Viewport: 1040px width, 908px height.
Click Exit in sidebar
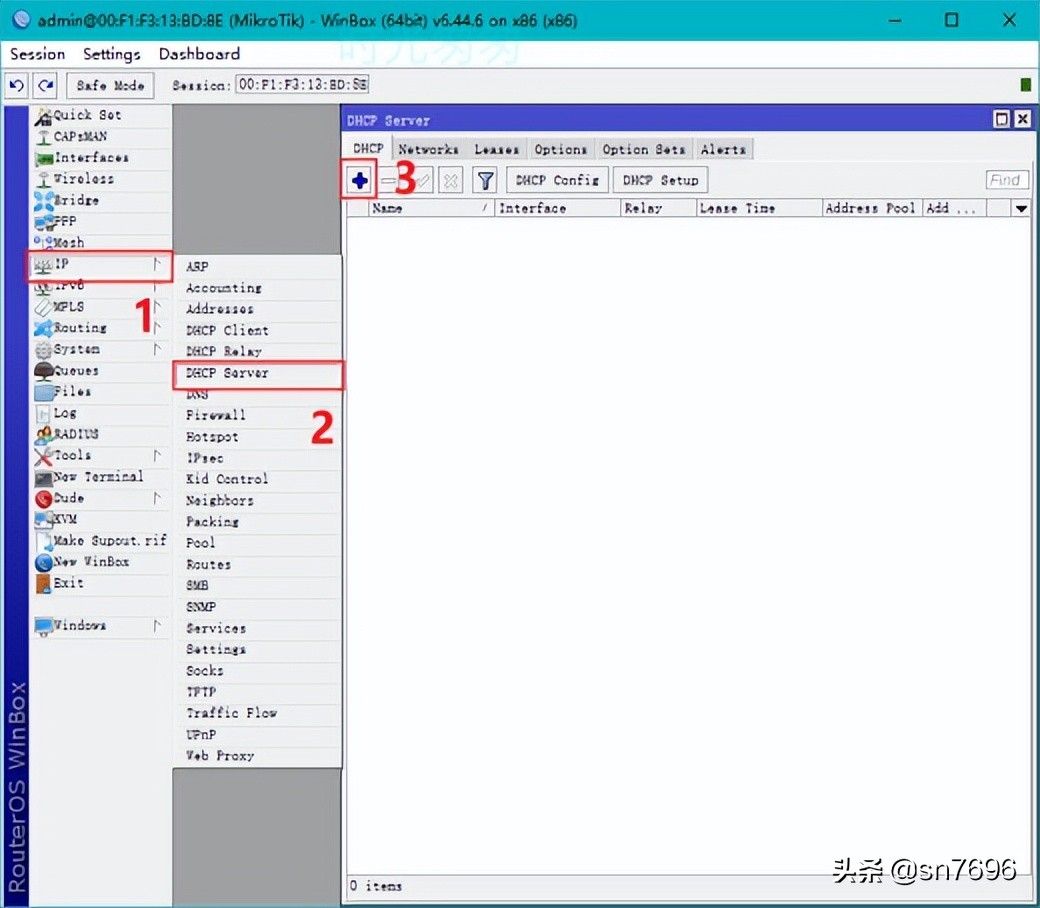point(100,583)
